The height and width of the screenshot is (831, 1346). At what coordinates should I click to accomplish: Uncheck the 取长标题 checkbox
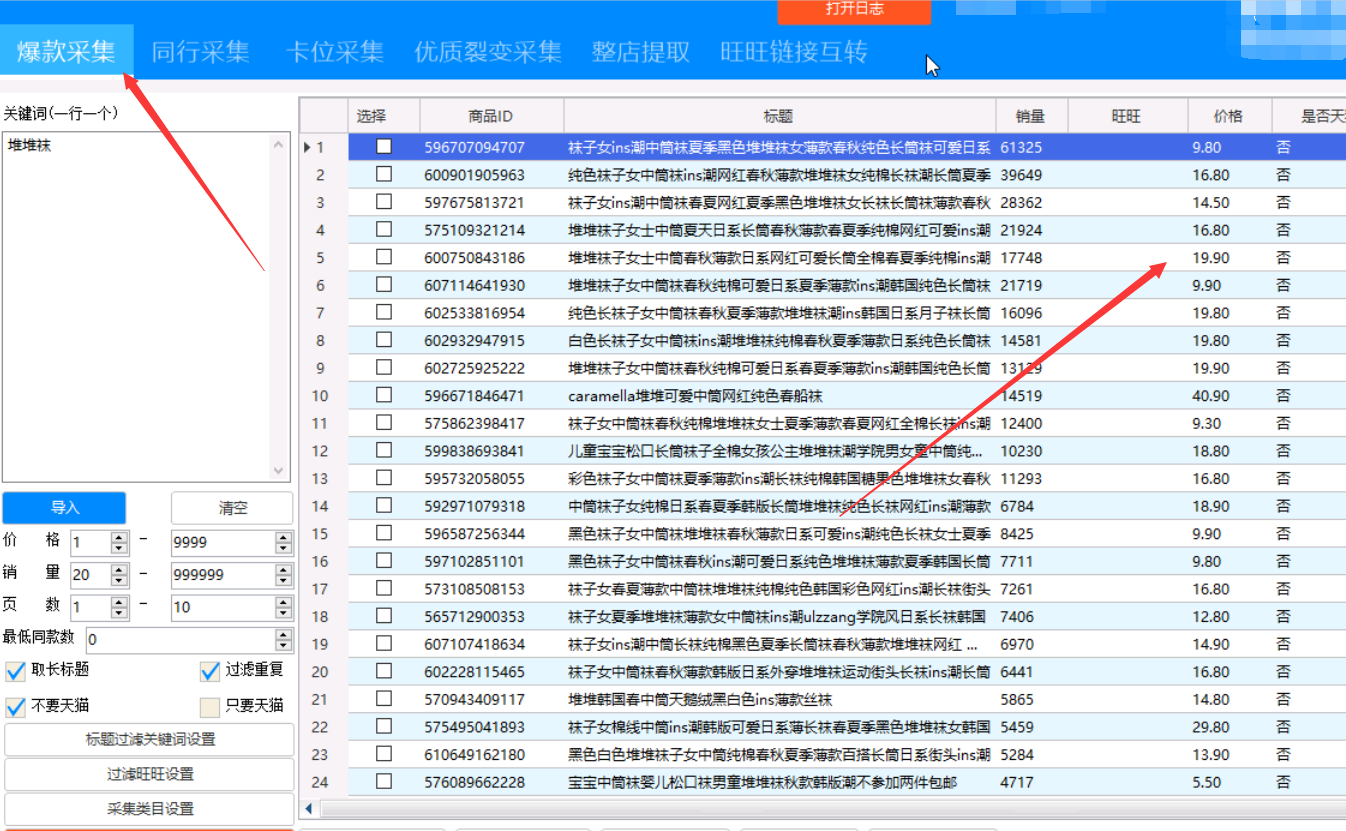pos(14,671)
